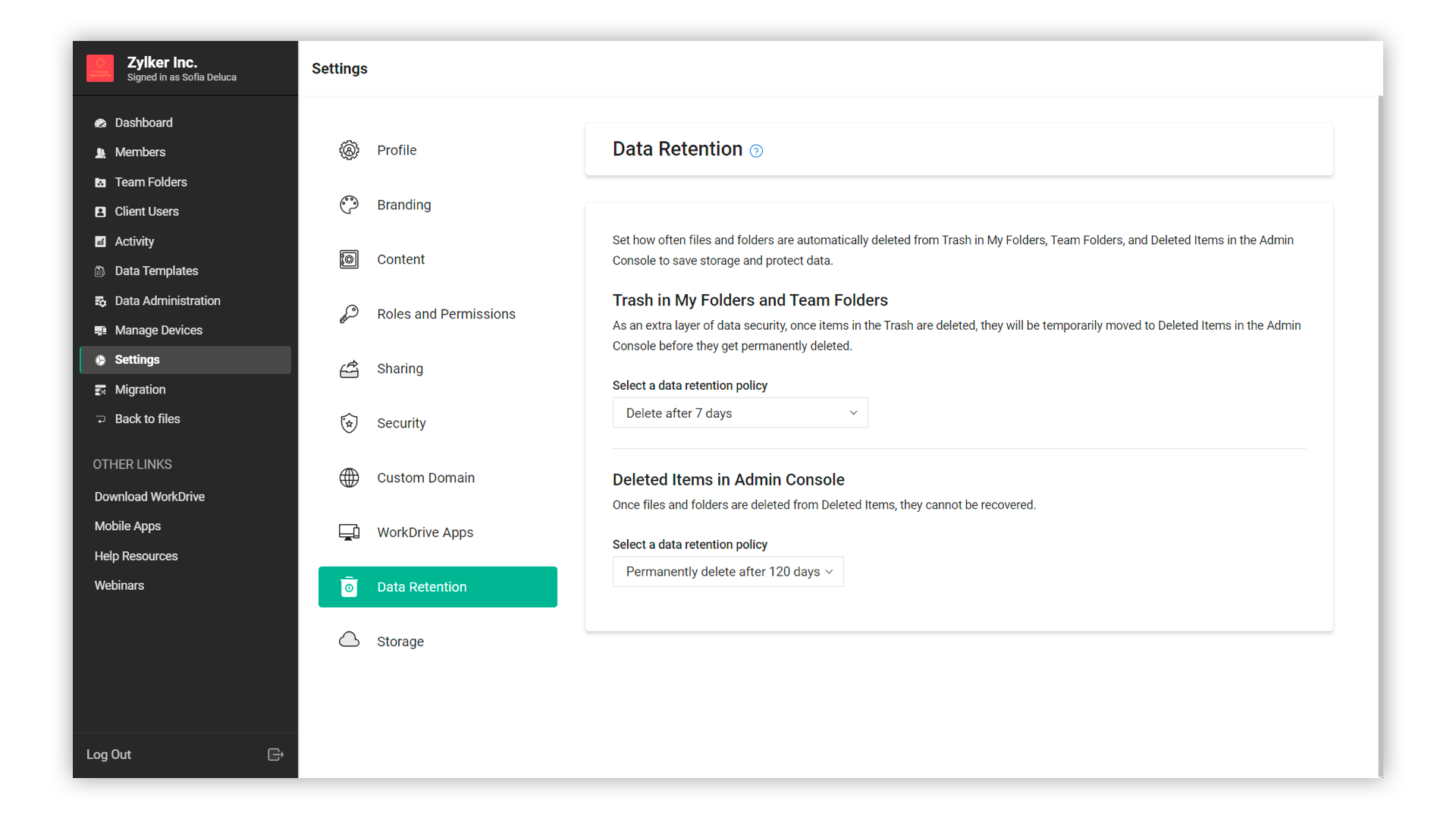Select Content in settings menu

coord(400,259)
